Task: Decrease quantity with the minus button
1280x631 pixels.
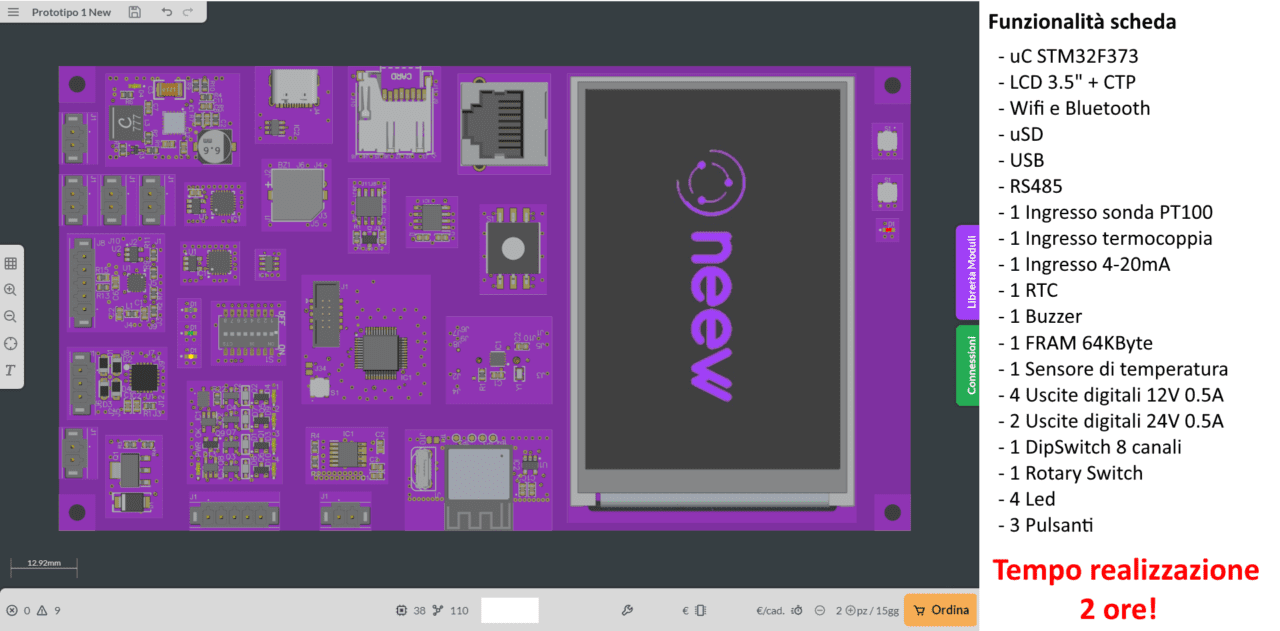Action: [x=820, y=610]
